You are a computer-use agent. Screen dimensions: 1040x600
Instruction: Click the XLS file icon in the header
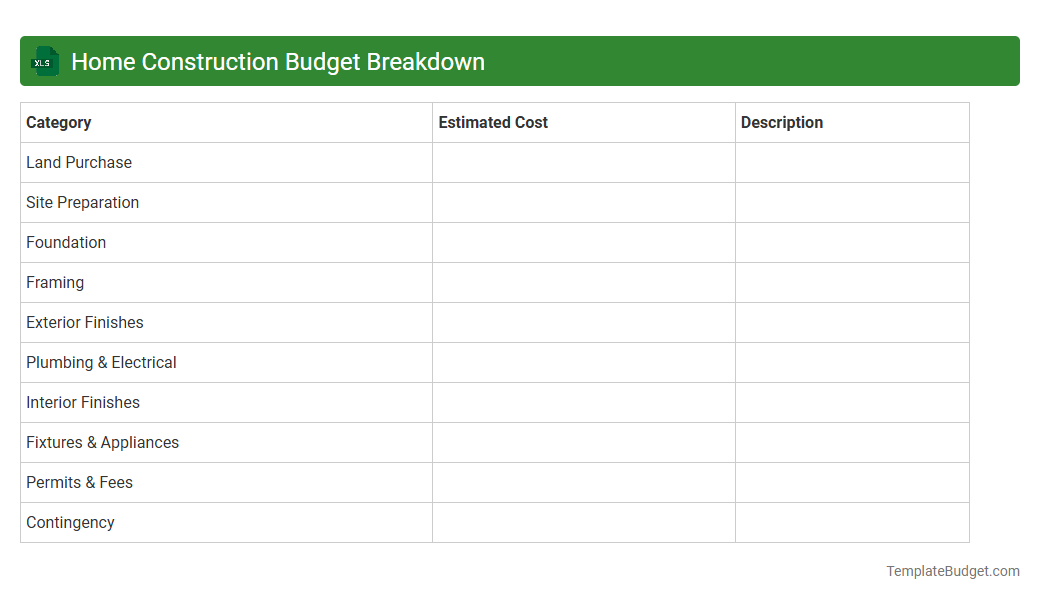click(44, 61)
